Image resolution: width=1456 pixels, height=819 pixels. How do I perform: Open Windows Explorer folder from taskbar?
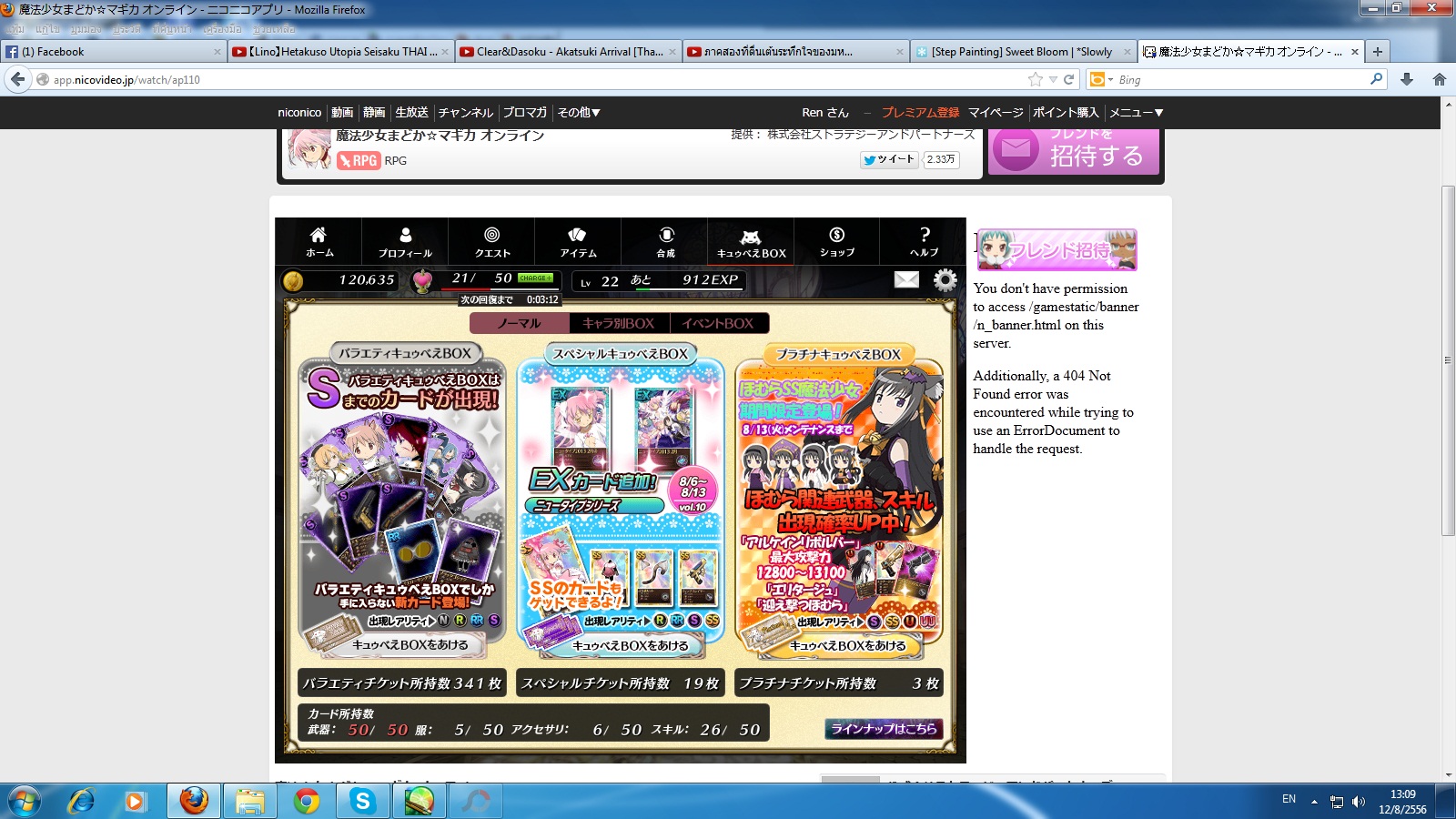coord(249,801)
